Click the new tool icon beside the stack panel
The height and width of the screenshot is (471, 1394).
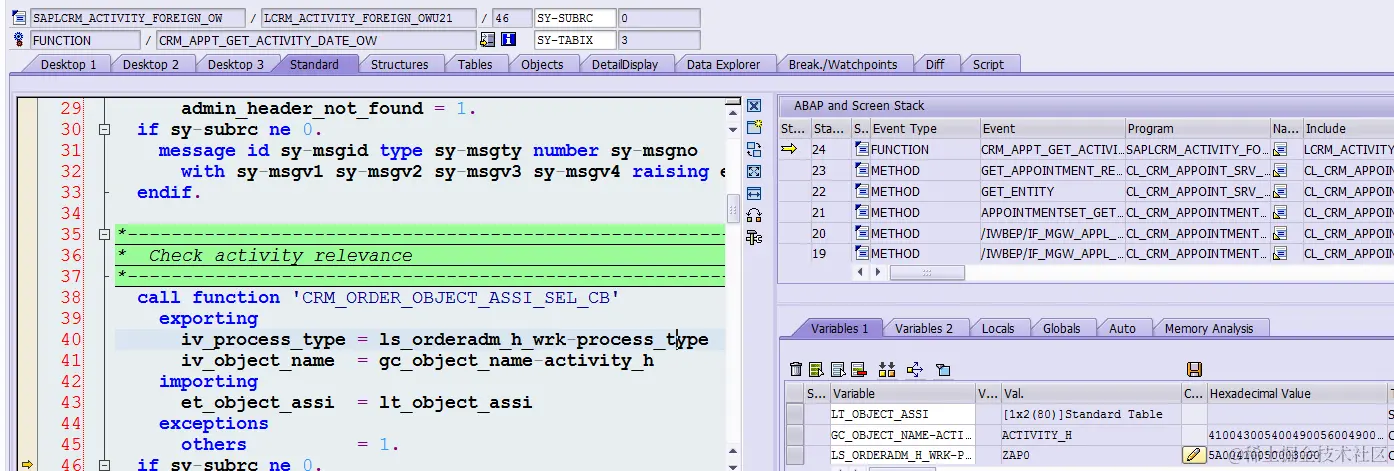[755, 128]
